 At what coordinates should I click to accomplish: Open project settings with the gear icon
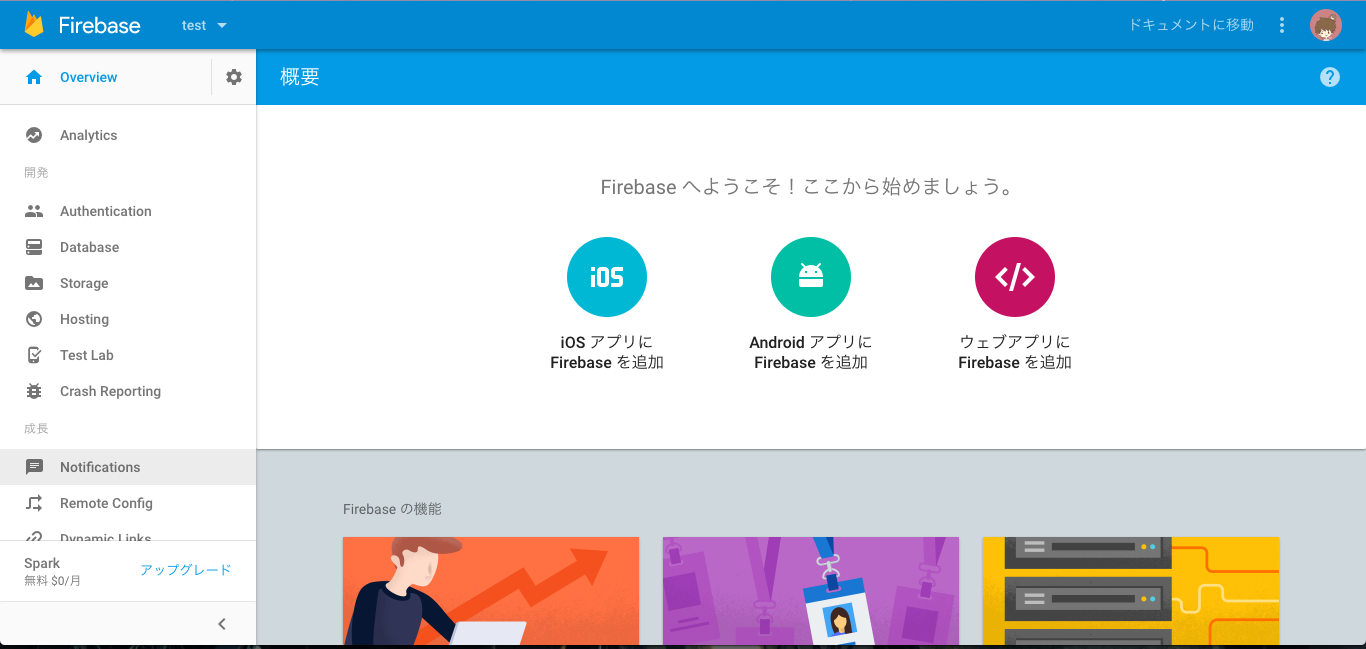coord(232,76)
